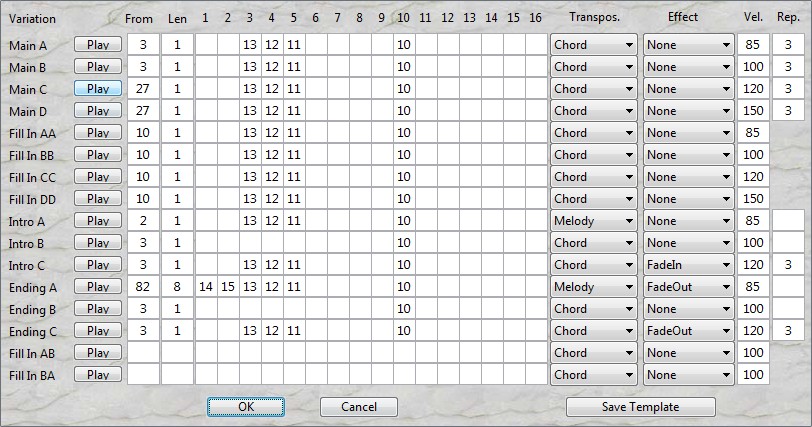Play the Main A variation
The height and width of the screenshot is (427, 812).
tap(98, 44)
